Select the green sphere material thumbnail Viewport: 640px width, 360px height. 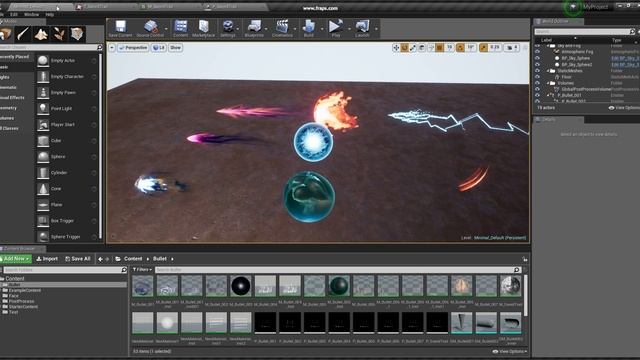[339, 286]
